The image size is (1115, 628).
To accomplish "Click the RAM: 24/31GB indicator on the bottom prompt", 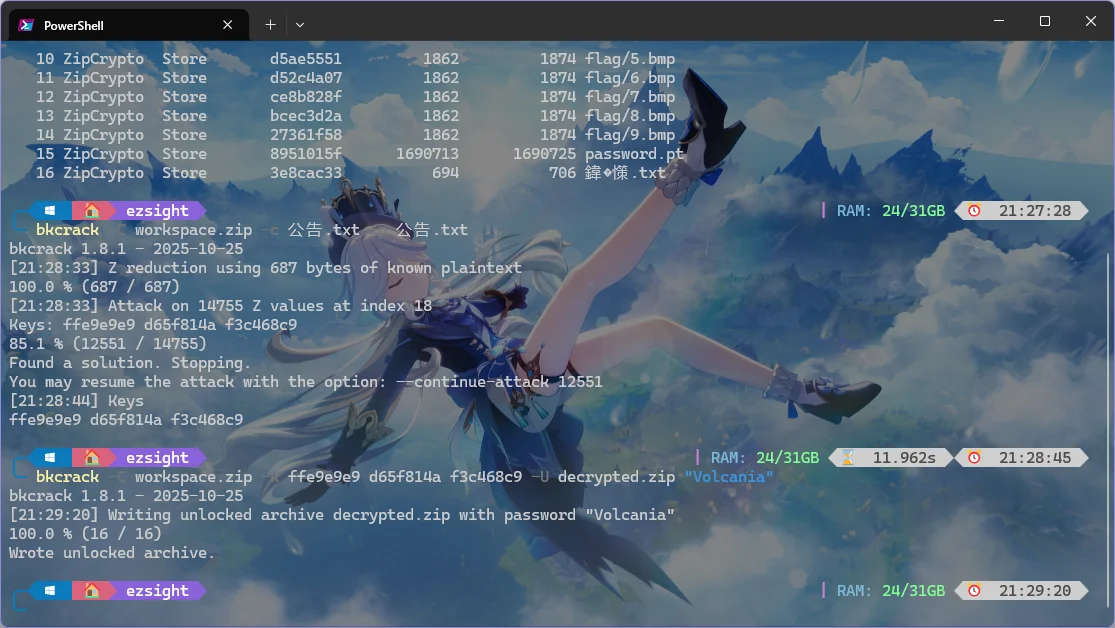I will coord(890,591).
